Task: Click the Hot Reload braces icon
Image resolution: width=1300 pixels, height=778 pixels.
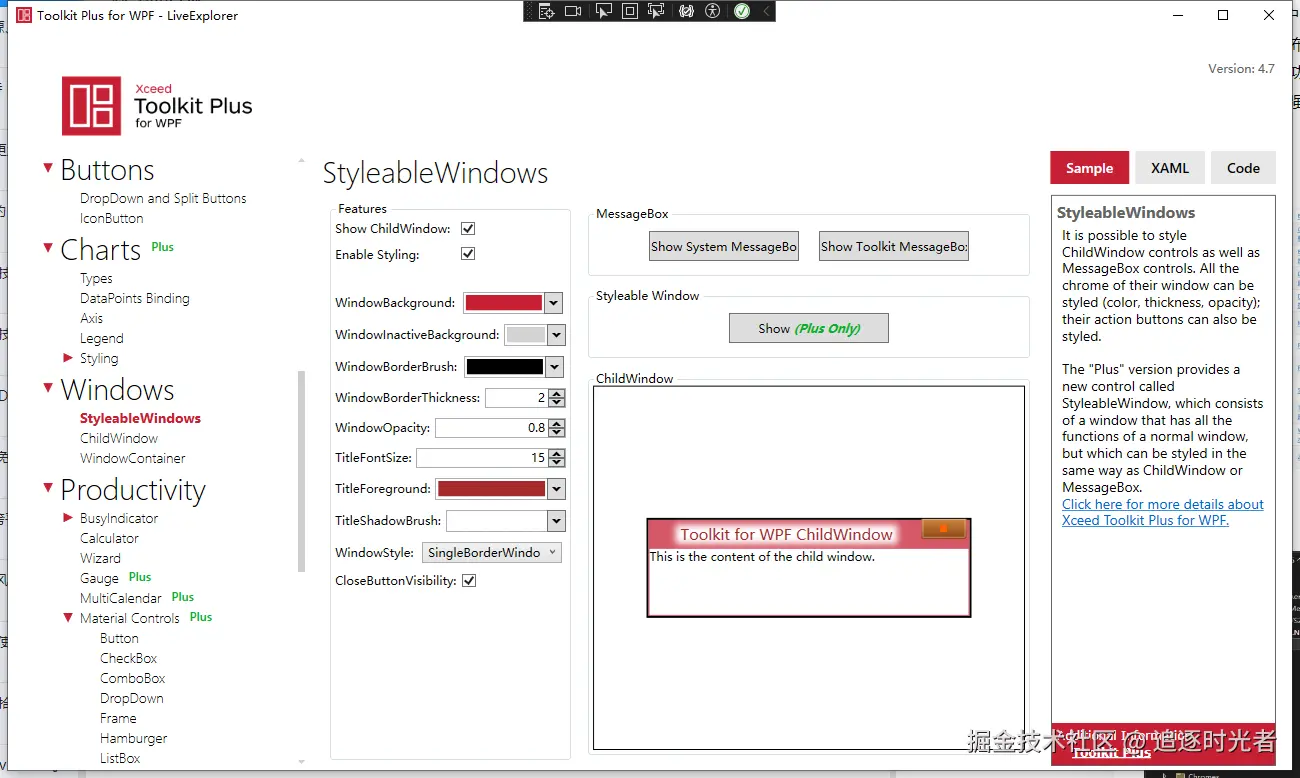Action: (686, 11)
